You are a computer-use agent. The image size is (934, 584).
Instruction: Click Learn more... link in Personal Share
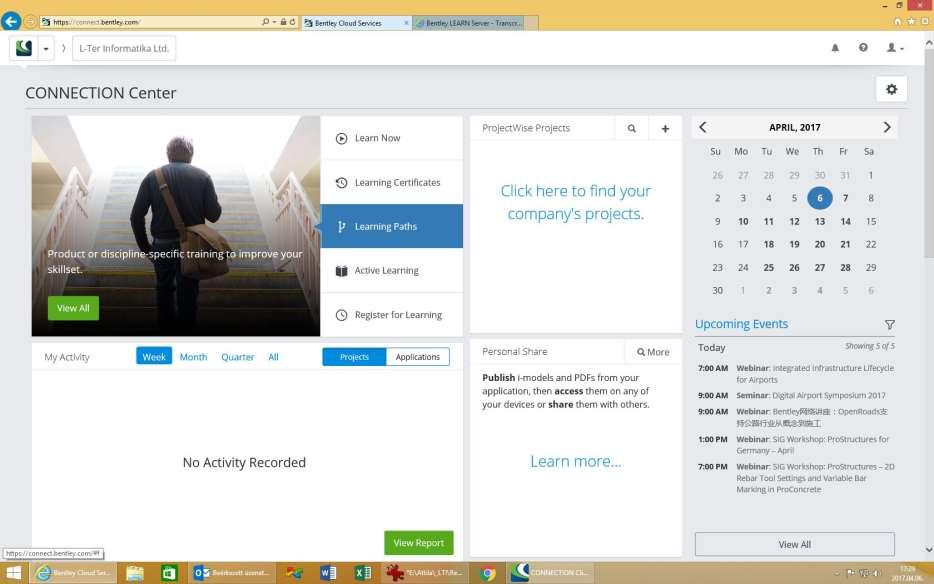575,461
